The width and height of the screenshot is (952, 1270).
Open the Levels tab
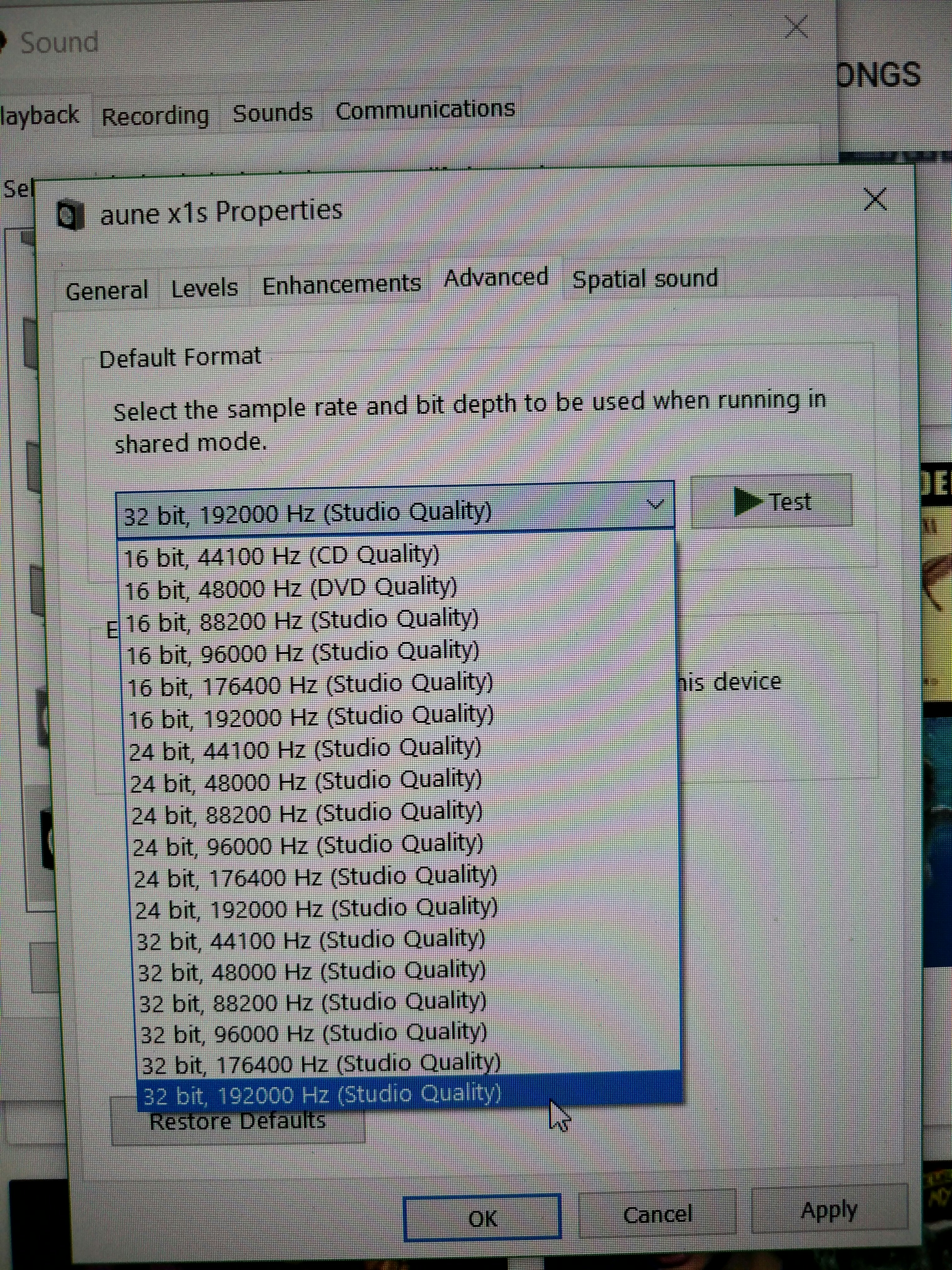tap(204, 288)
